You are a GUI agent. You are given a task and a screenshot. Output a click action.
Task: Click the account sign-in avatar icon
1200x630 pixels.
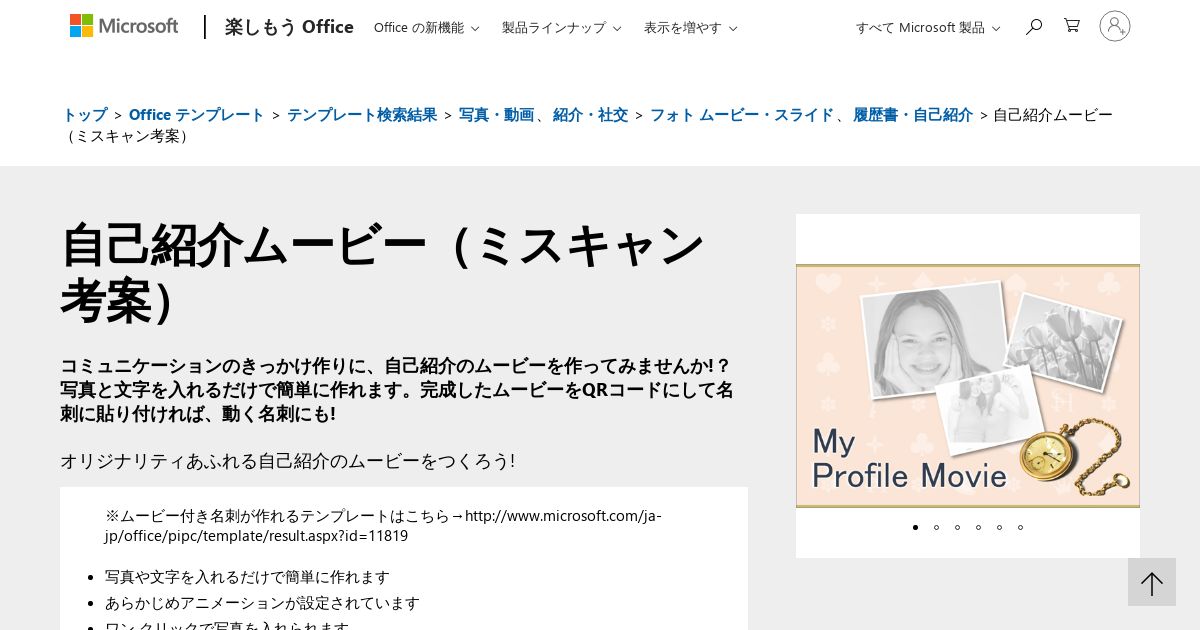[1114, 27]
